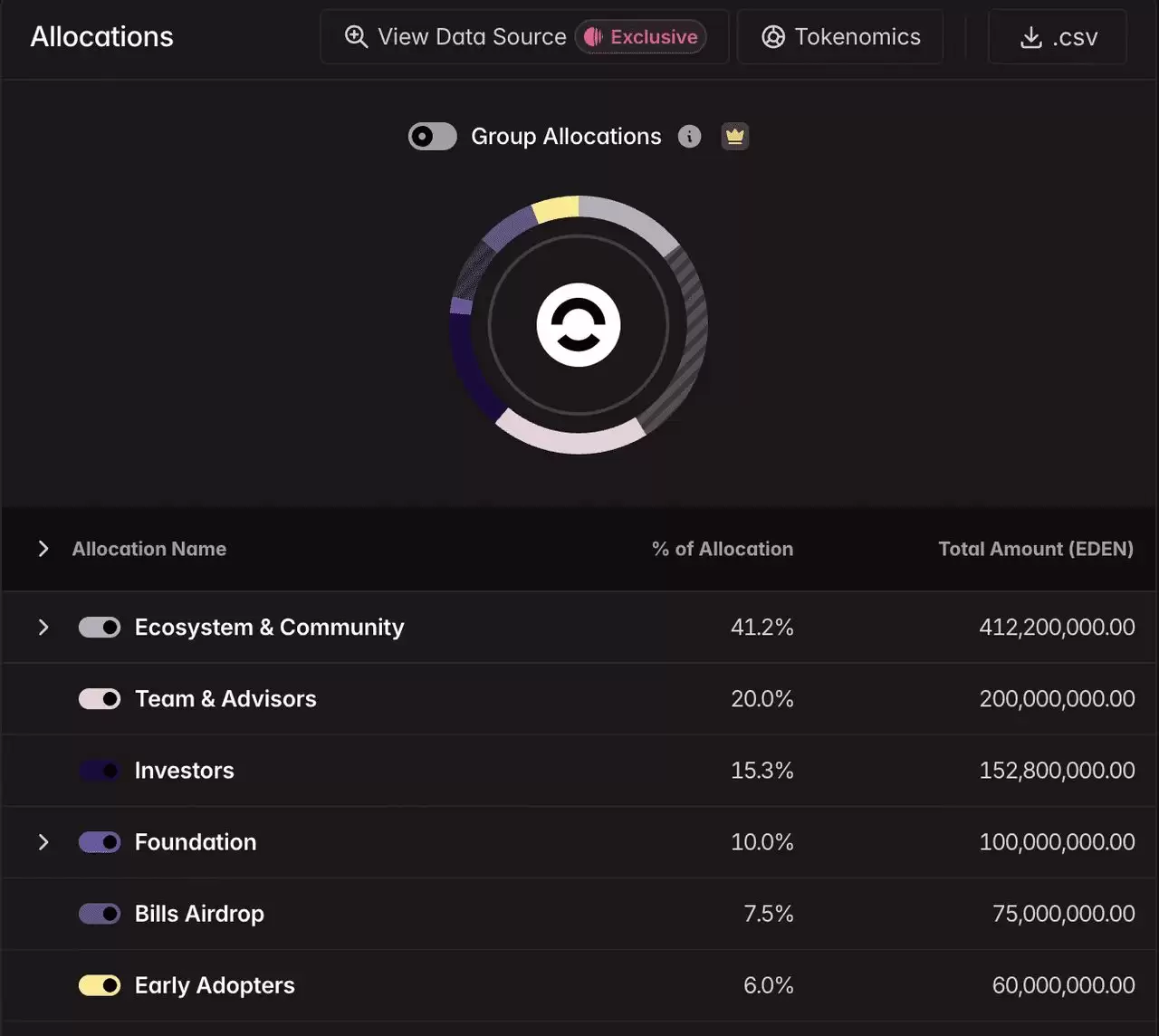Expand the Ecosystem & Community row chevron
The image size is (1159, 1036).
coord(43,628)
